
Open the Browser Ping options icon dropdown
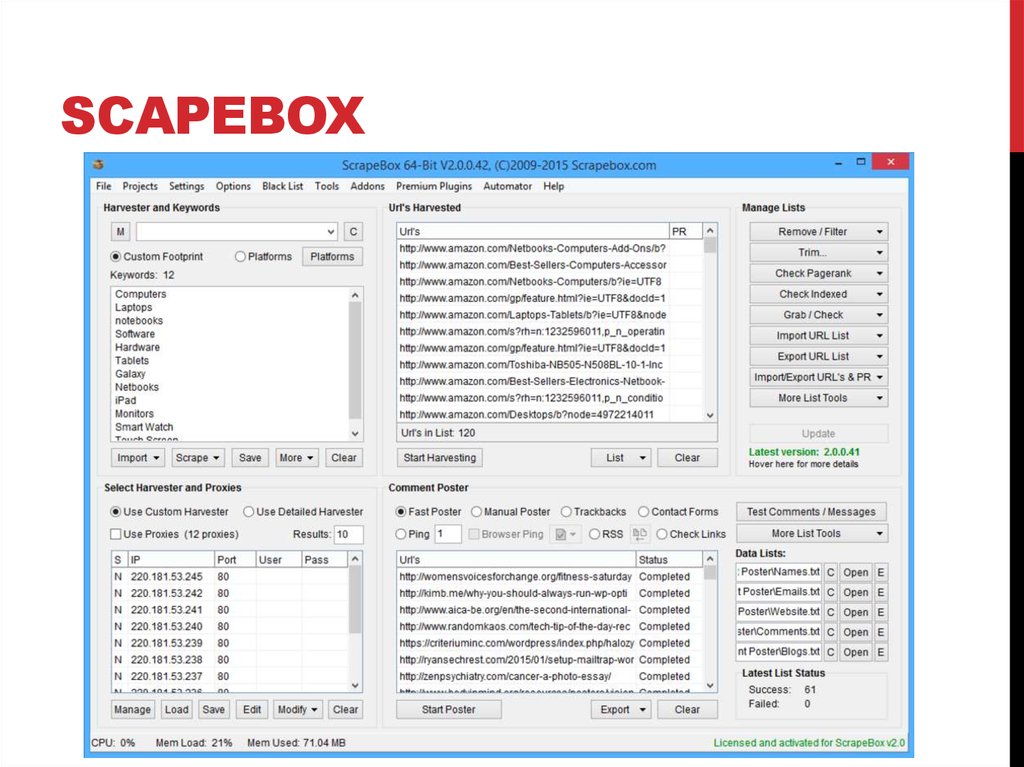tap(565, 534)
